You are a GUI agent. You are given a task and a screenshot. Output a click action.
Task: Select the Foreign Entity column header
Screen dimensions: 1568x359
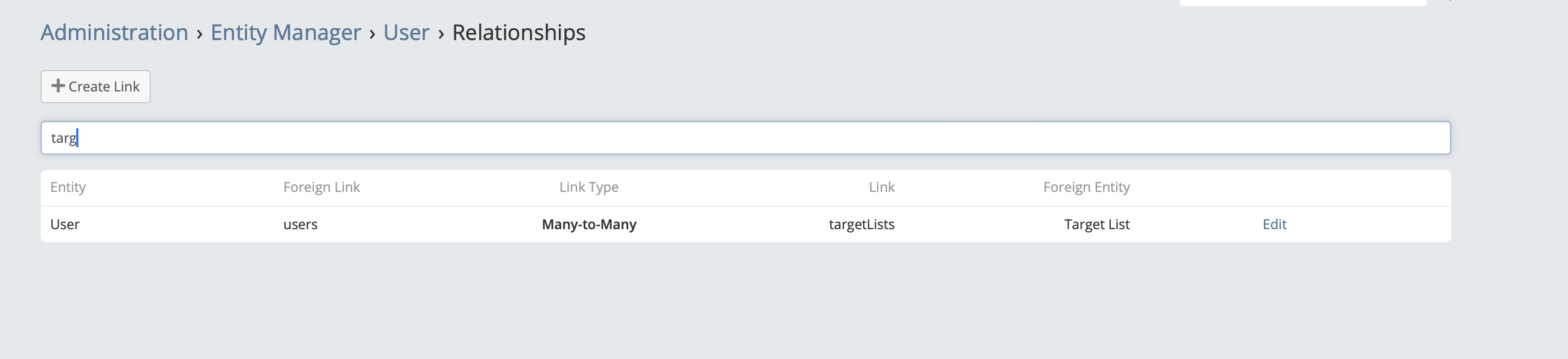(x=1086, y=187)
